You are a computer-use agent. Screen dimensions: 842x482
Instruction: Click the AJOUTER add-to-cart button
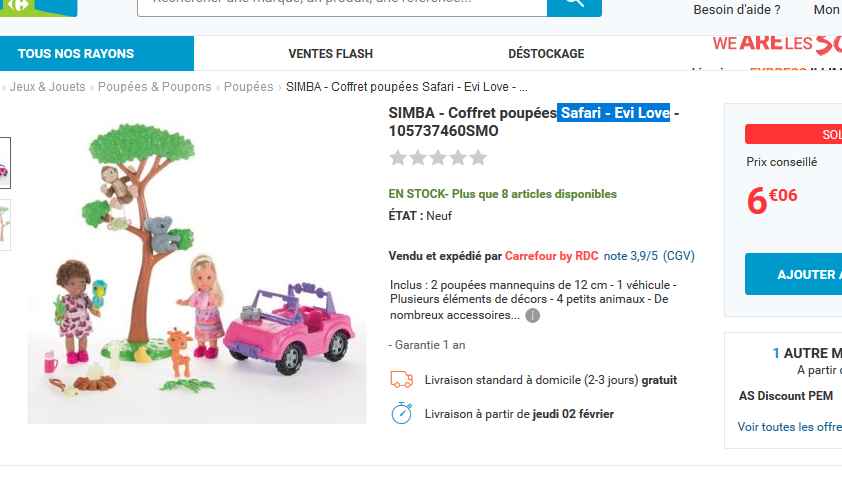(x=794, y=274)
